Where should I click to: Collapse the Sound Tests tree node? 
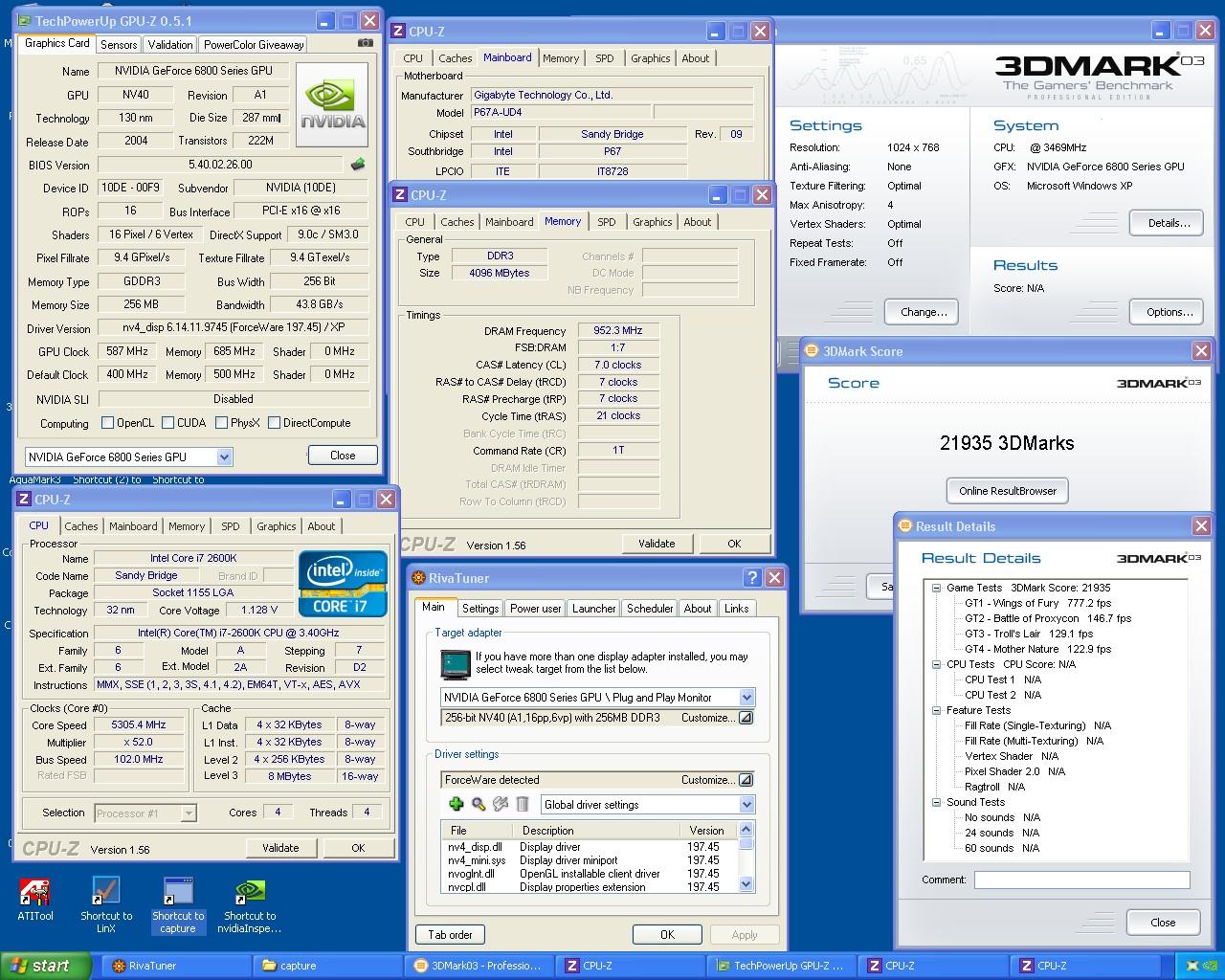(x=936, y=802)
